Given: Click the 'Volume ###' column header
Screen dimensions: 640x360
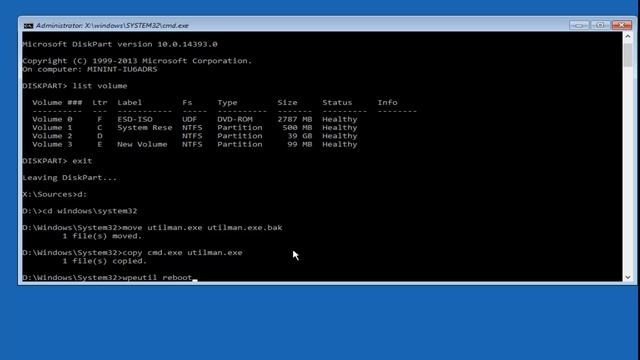Looking at the screenshot, I should 57,102.
